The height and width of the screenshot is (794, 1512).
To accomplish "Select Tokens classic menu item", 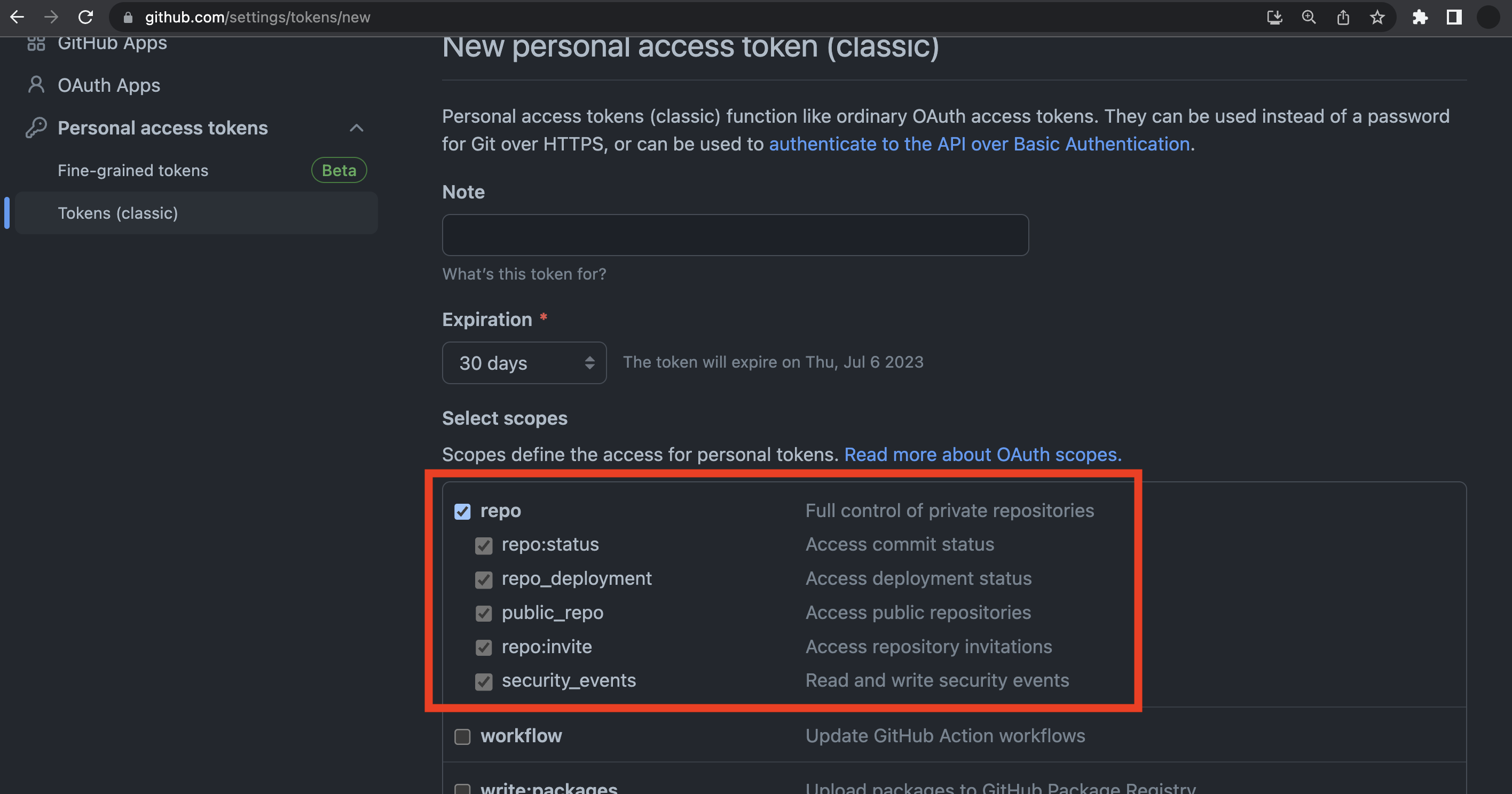I will [118, 212].
